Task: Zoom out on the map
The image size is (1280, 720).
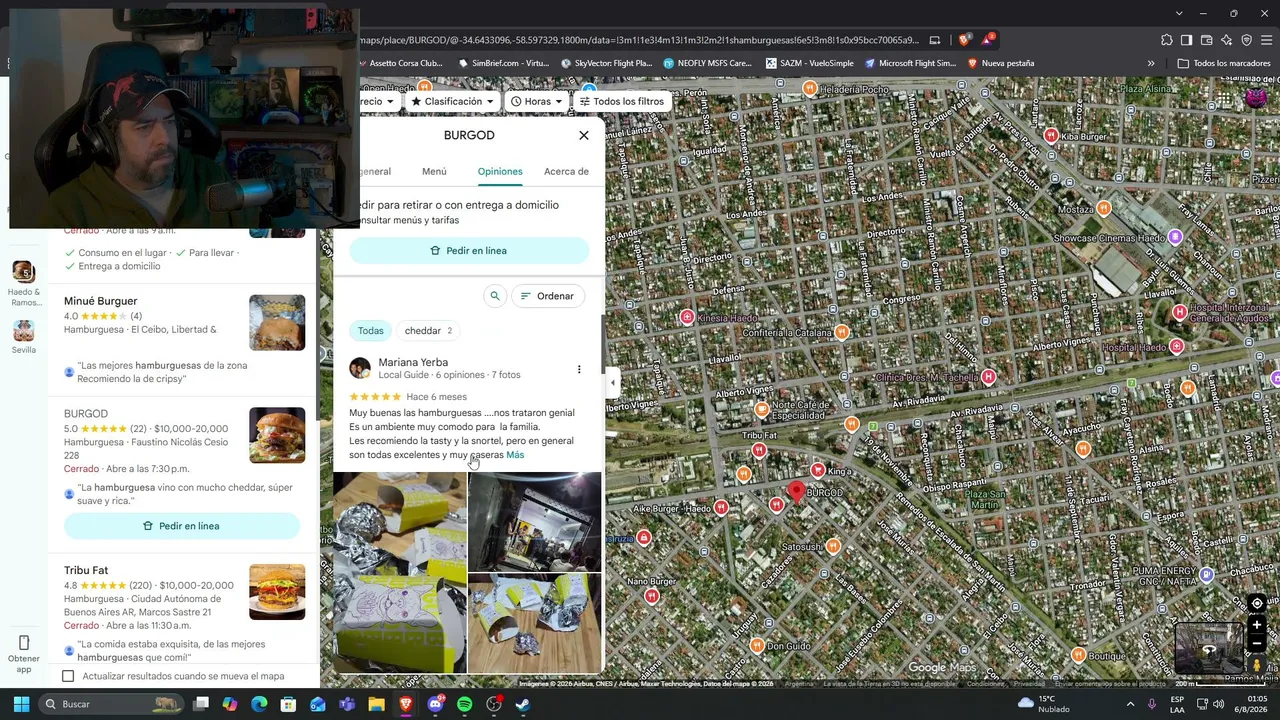Action: (1257, 644)
